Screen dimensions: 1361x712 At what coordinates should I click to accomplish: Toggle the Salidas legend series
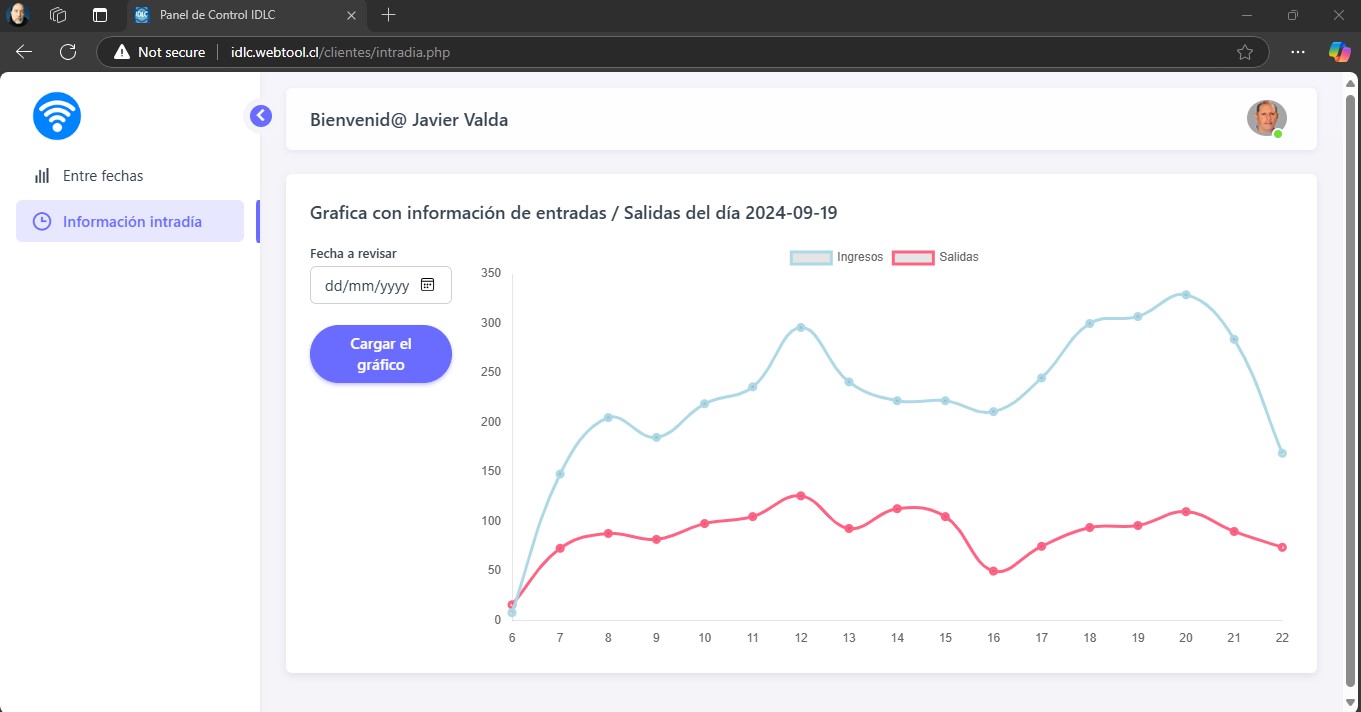(x=935, y=257)
